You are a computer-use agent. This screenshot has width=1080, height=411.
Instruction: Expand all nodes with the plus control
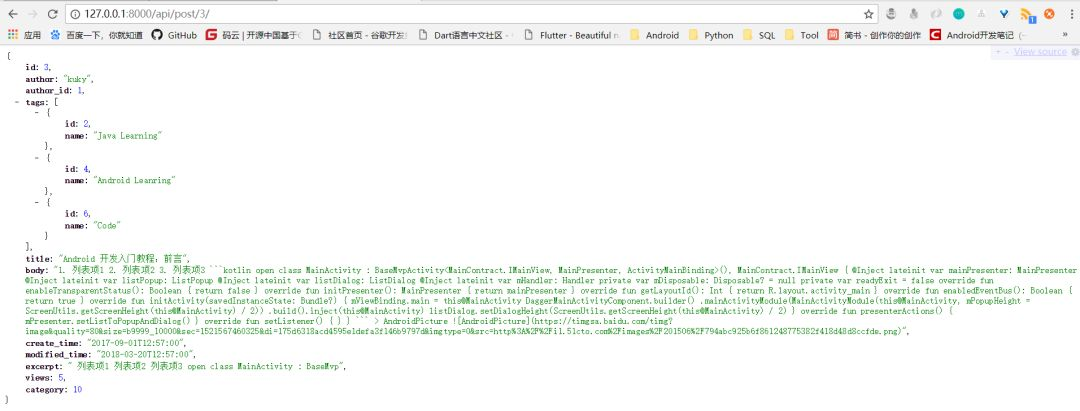997,52
